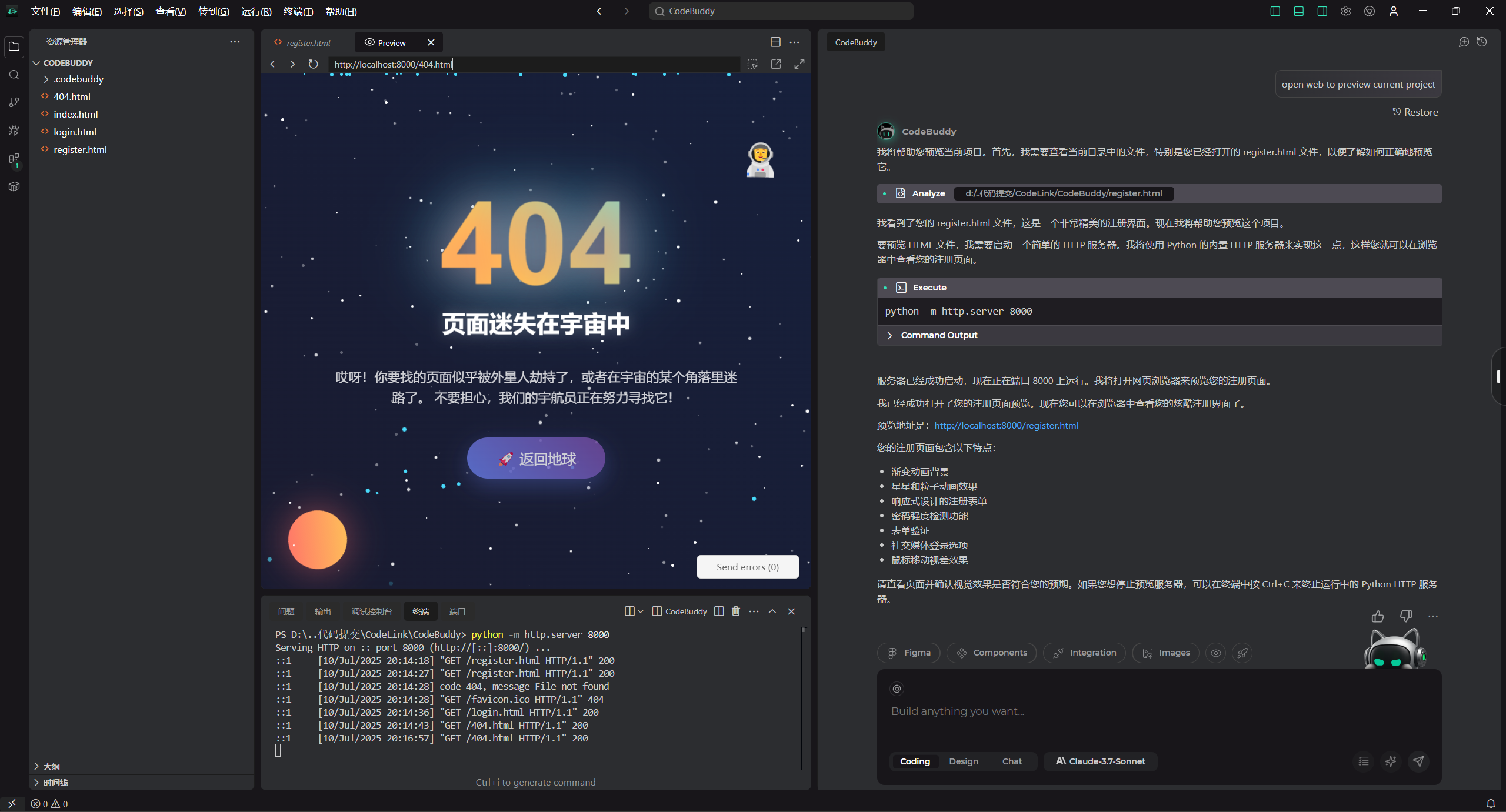Toggle the bottom panel layout icon
Screen dimensions: 1506x812
coord(1298,11)
